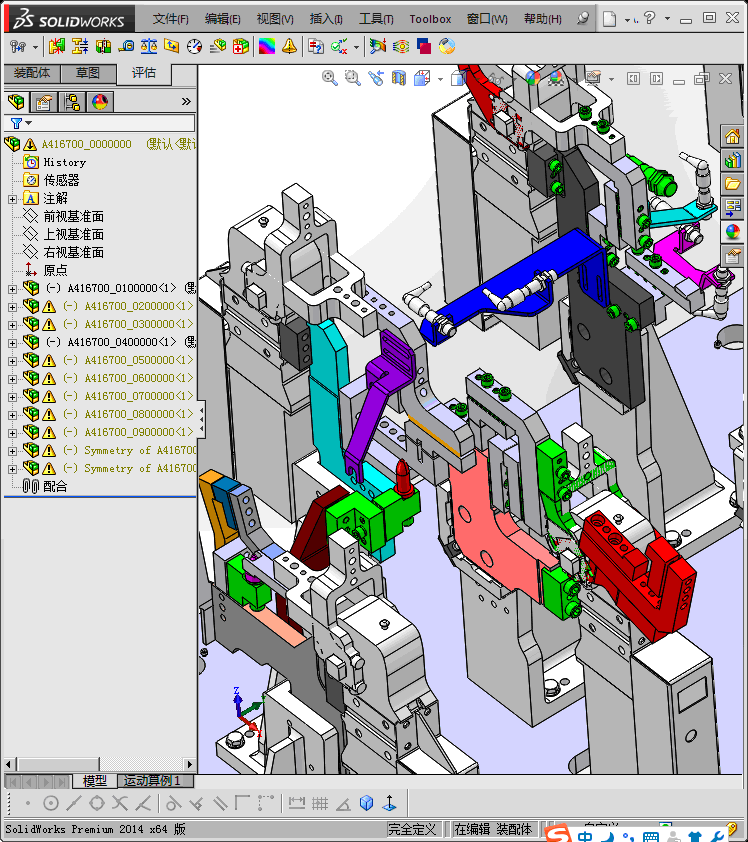Expand the A416700_0100000<1> component
This screenshot has width=748, height=842.
point(12,289)
